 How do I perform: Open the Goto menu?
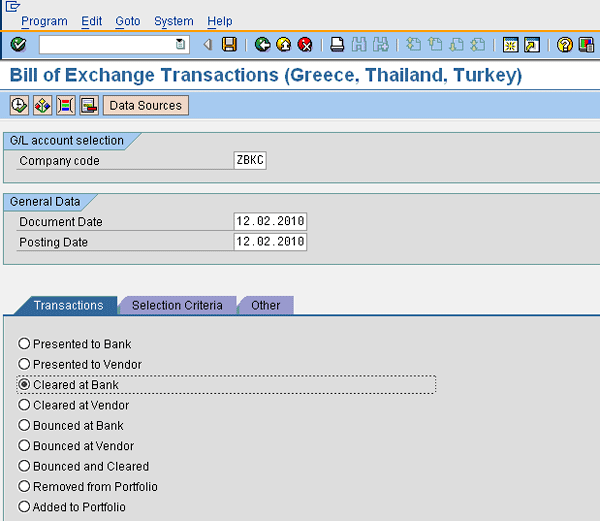coord(127,21)
